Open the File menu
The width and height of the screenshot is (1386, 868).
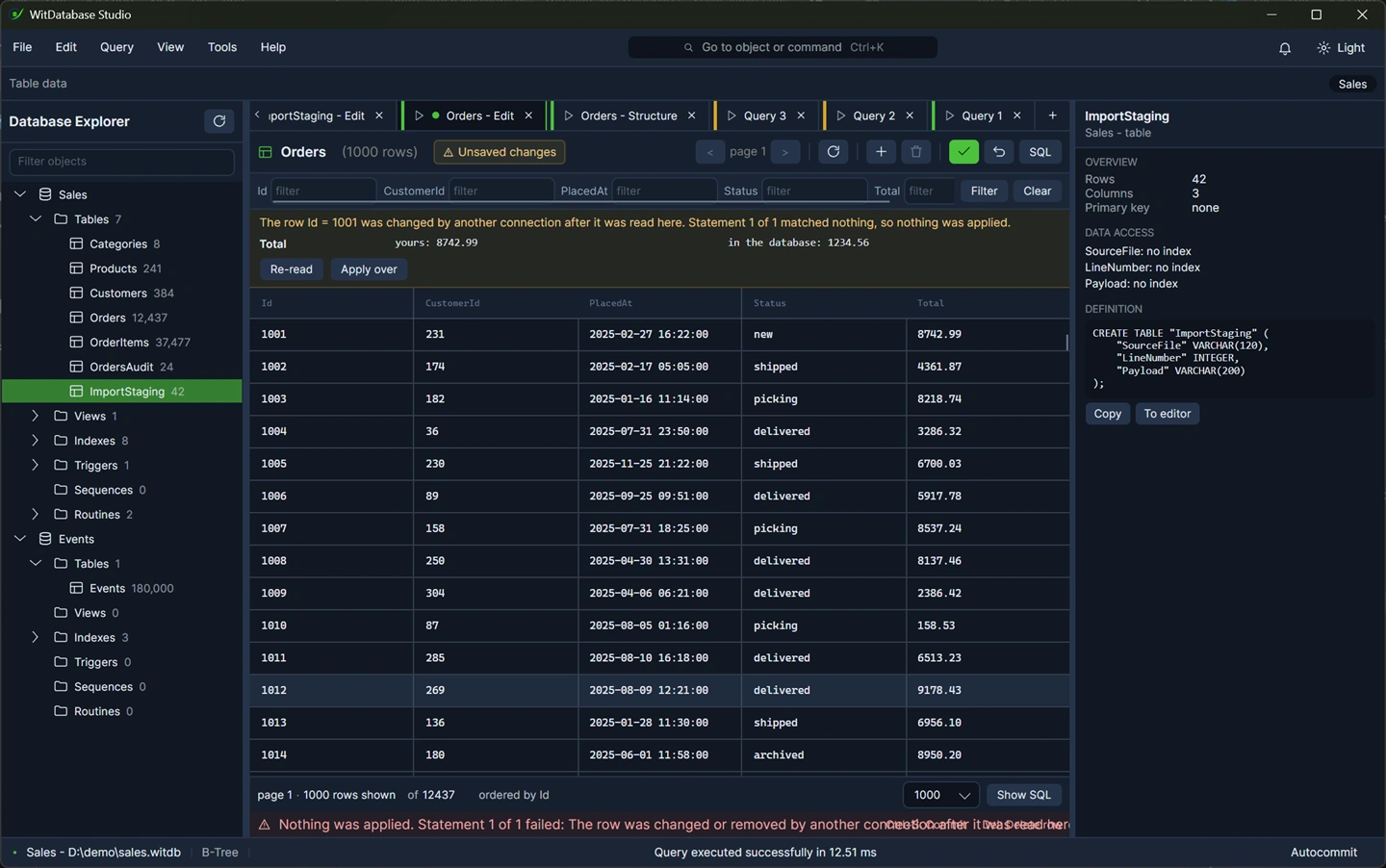pos(22,47)
